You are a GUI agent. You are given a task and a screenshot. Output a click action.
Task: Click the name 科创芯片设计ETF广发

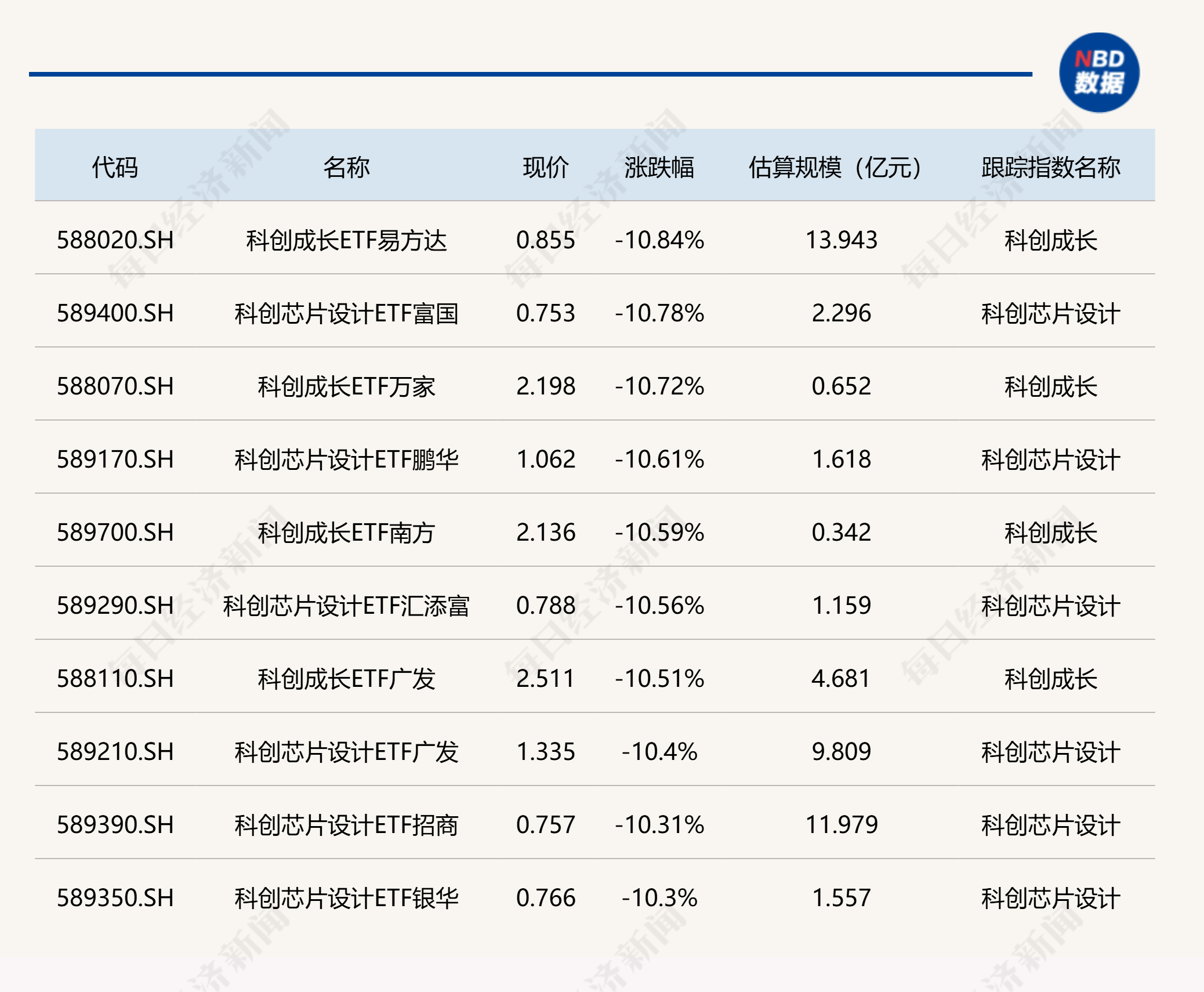346,752
